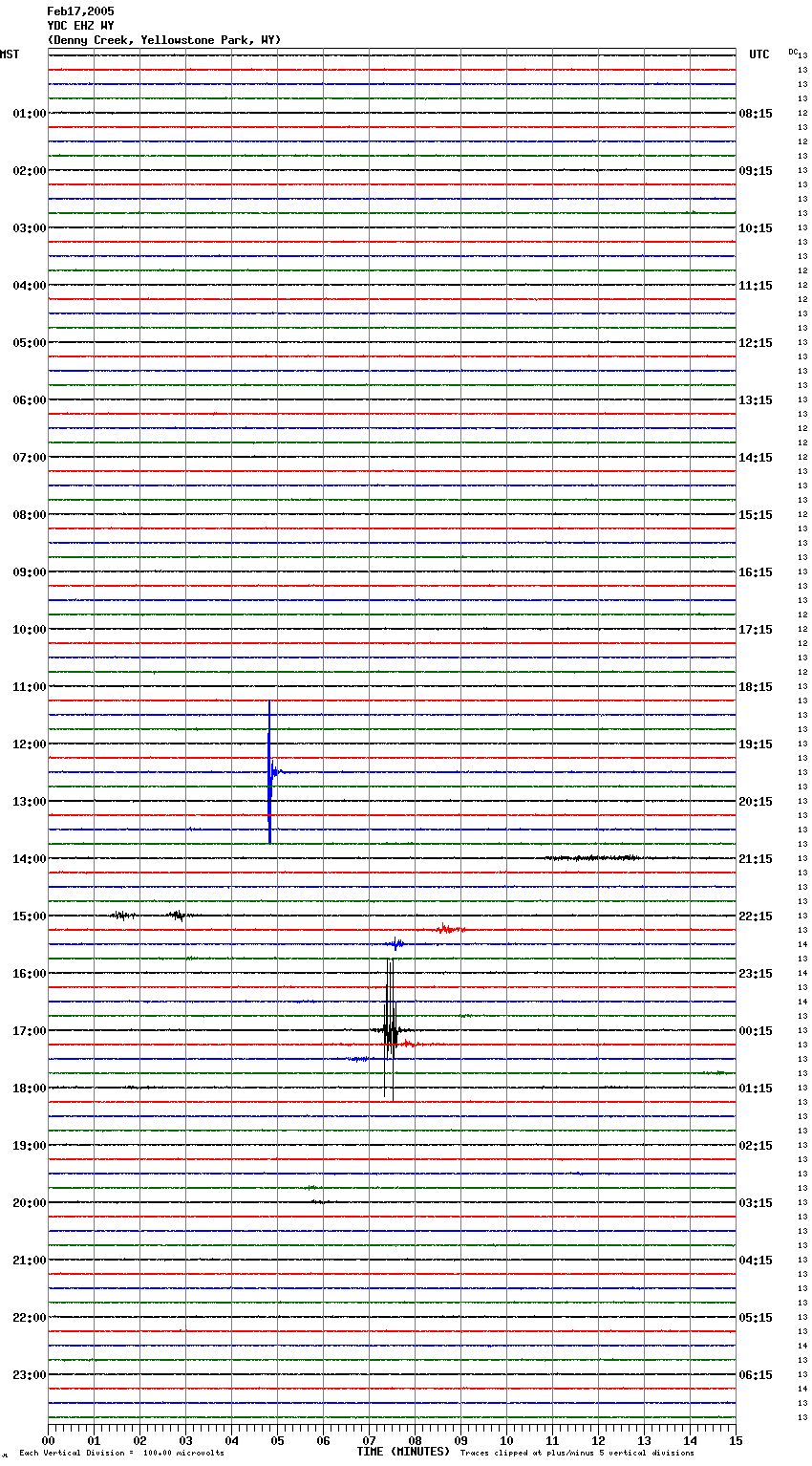Click the 19:15 UTC time label

tap(756, 744)
